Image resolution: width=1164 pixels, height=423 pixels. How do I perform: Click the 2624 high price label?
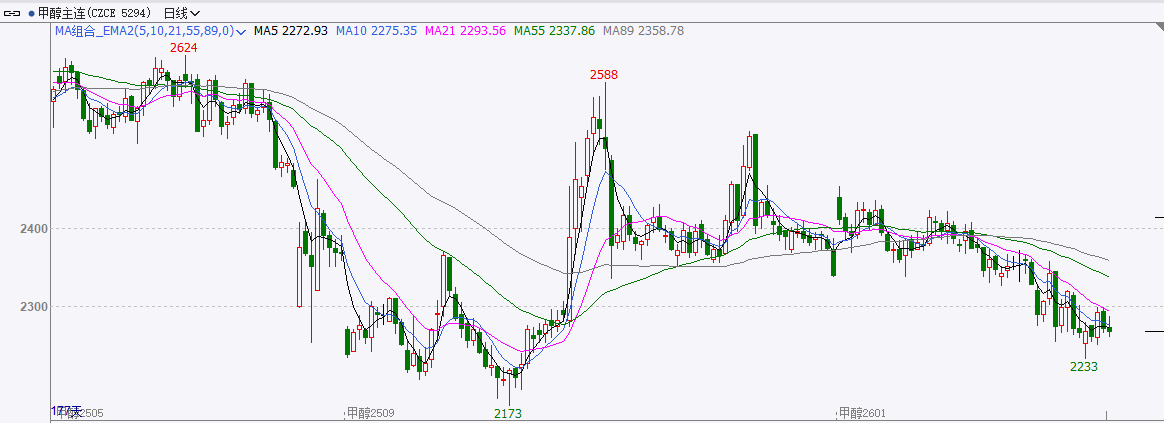tap(184, 48)
